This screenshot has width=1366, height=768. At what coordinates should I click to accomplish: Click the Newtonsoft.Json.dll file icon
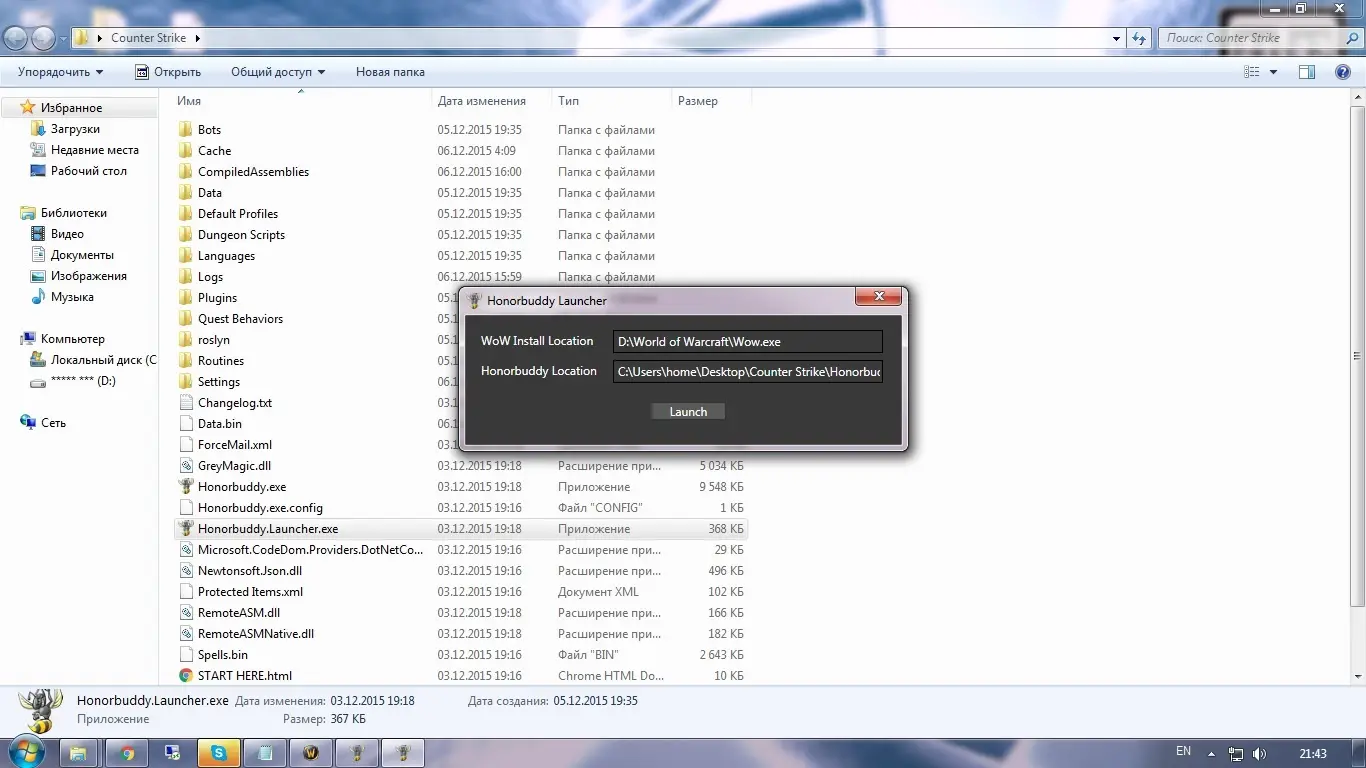click(x=186, y=571)
